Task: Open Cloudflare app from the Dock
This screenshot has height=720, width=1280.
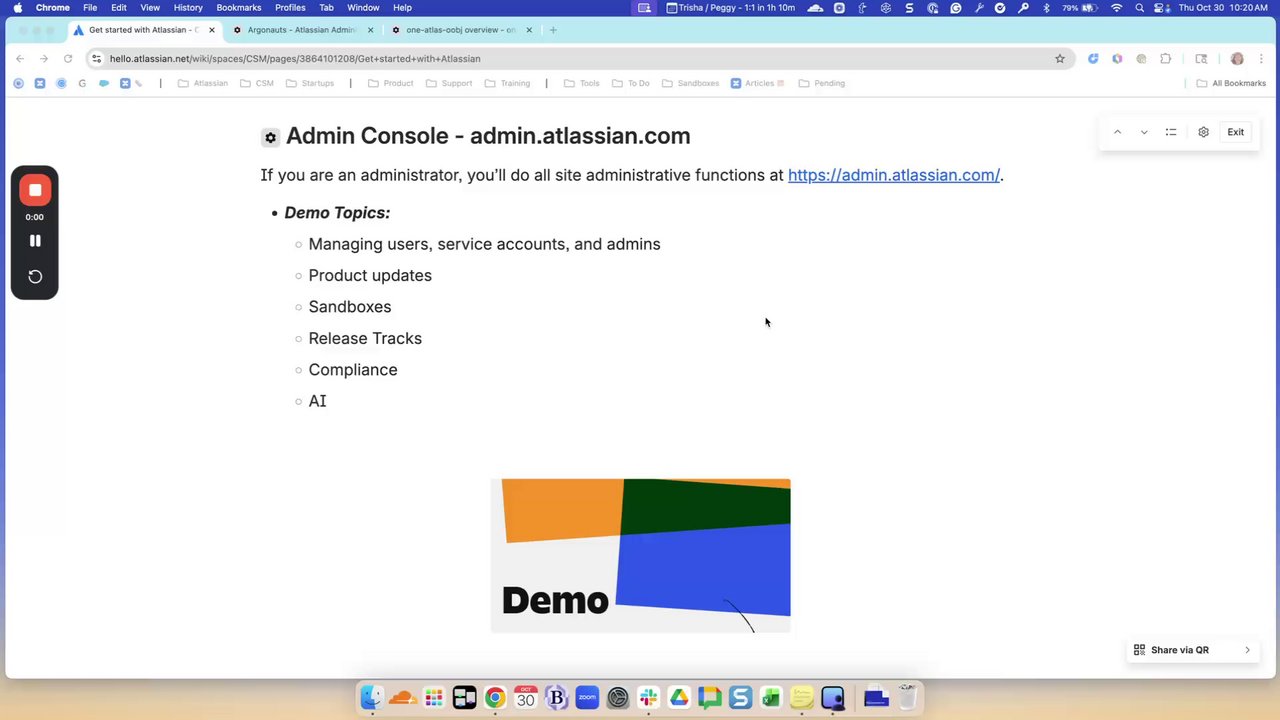Action: point(402,697)
